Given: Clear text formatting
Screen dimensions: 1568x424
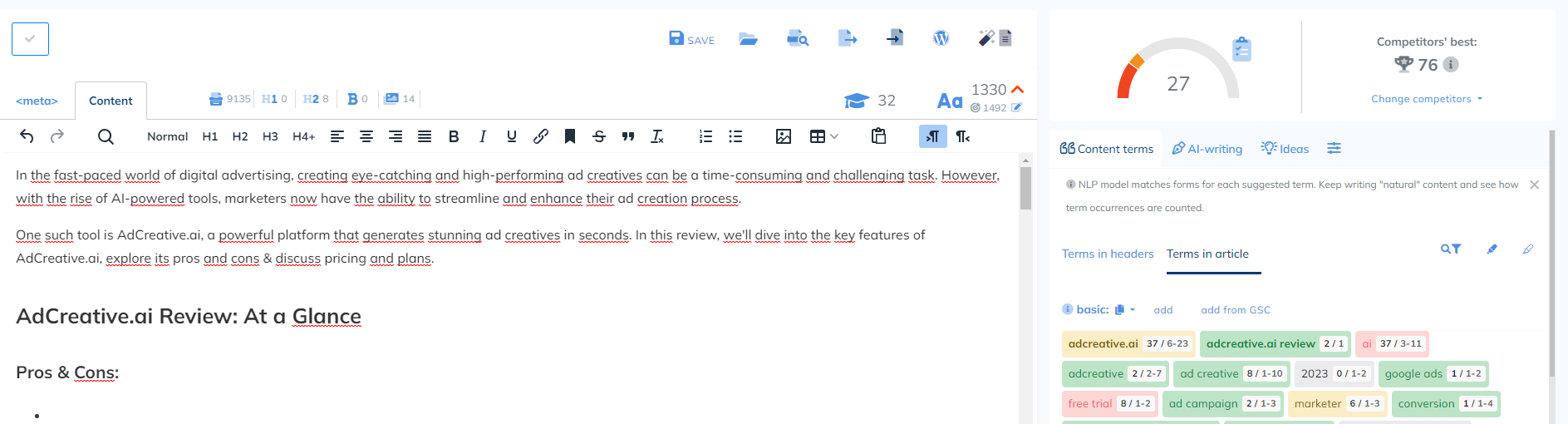Looking at the screenshot, I should pos(657,136).
